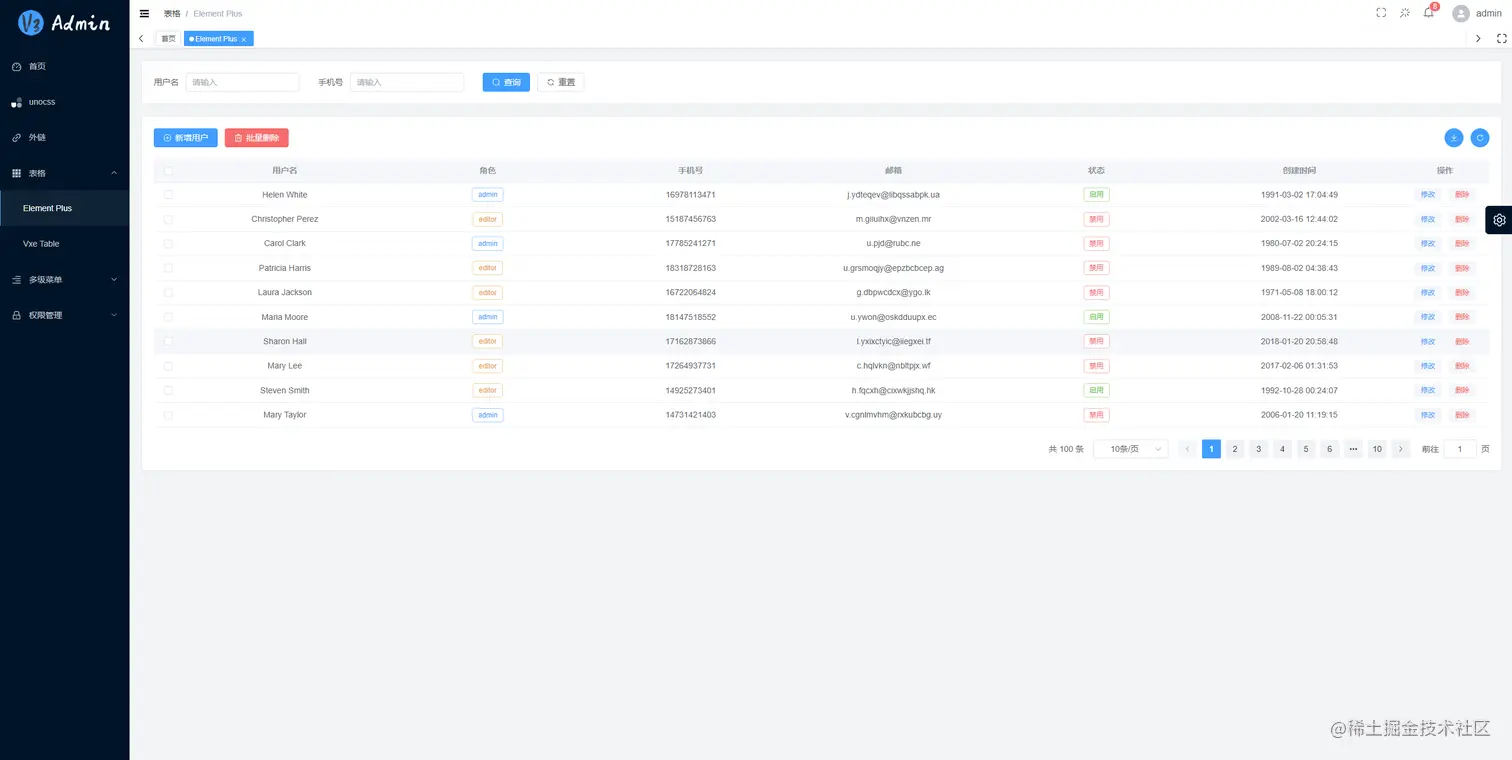Viewport: 1512px width, 760px height.
Task: Jump to page 5 in pagination
Action: 1306,449
